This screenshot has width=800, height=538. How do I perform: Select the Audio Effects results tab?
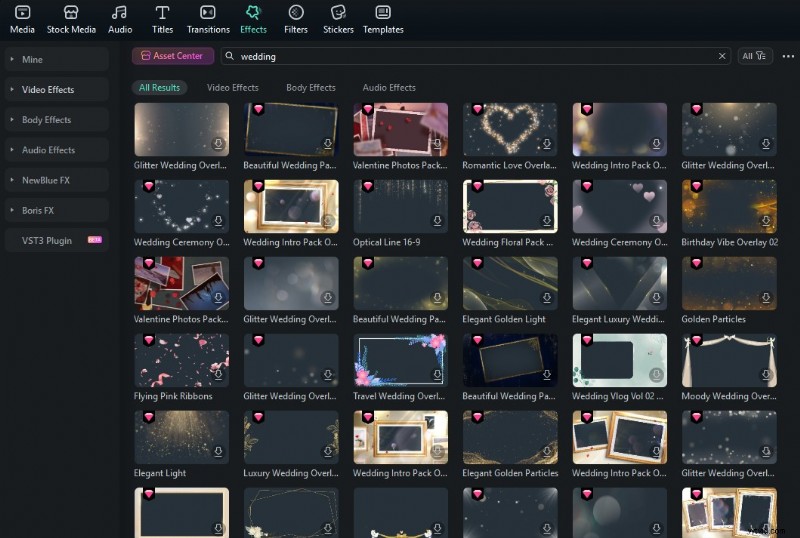tap(389, 88)
